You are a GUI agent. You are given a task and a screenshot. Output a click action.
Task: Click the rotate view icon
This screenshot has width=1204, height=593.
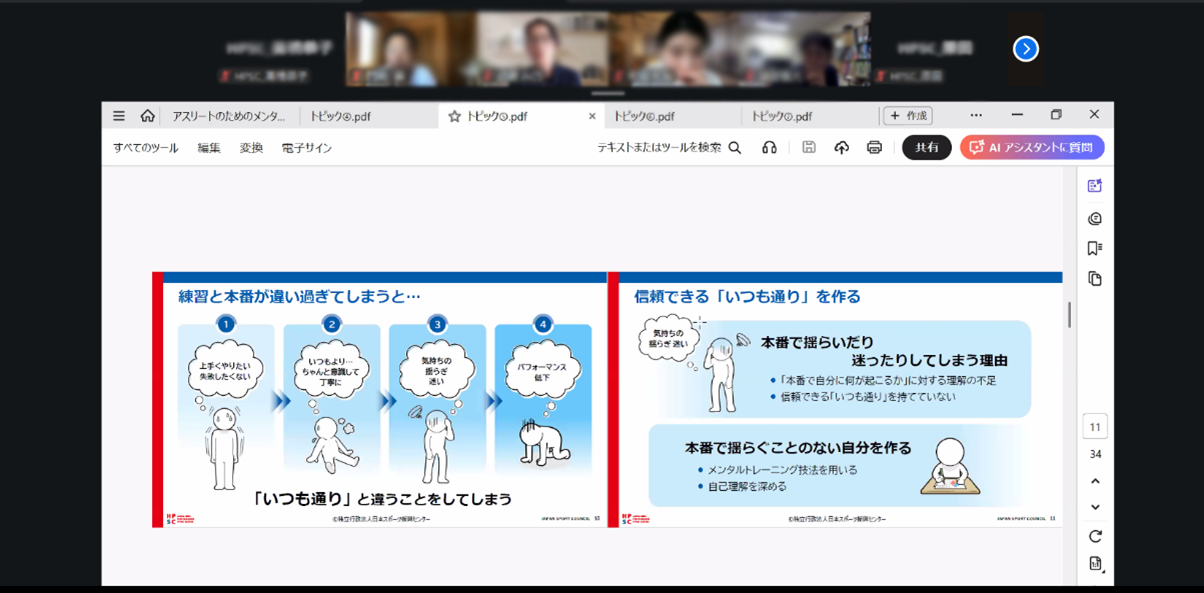click(x=1095, y=537)
